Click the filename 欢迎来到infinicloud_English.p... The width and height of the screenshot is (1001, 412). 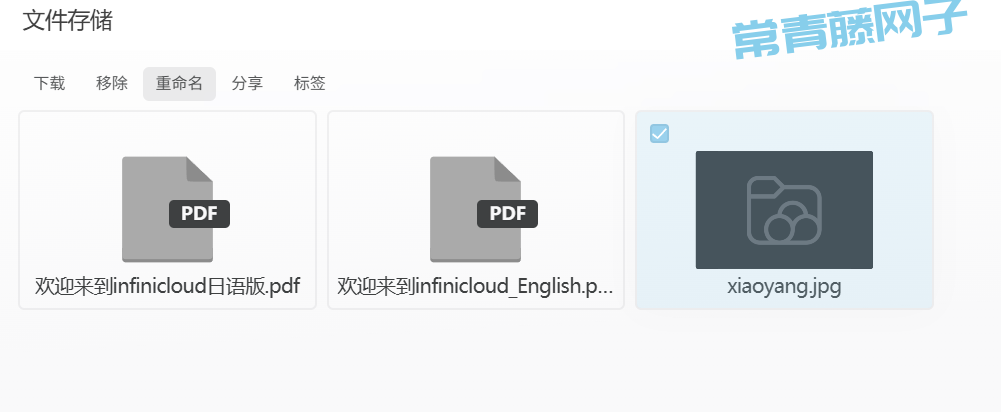point(475,287)
